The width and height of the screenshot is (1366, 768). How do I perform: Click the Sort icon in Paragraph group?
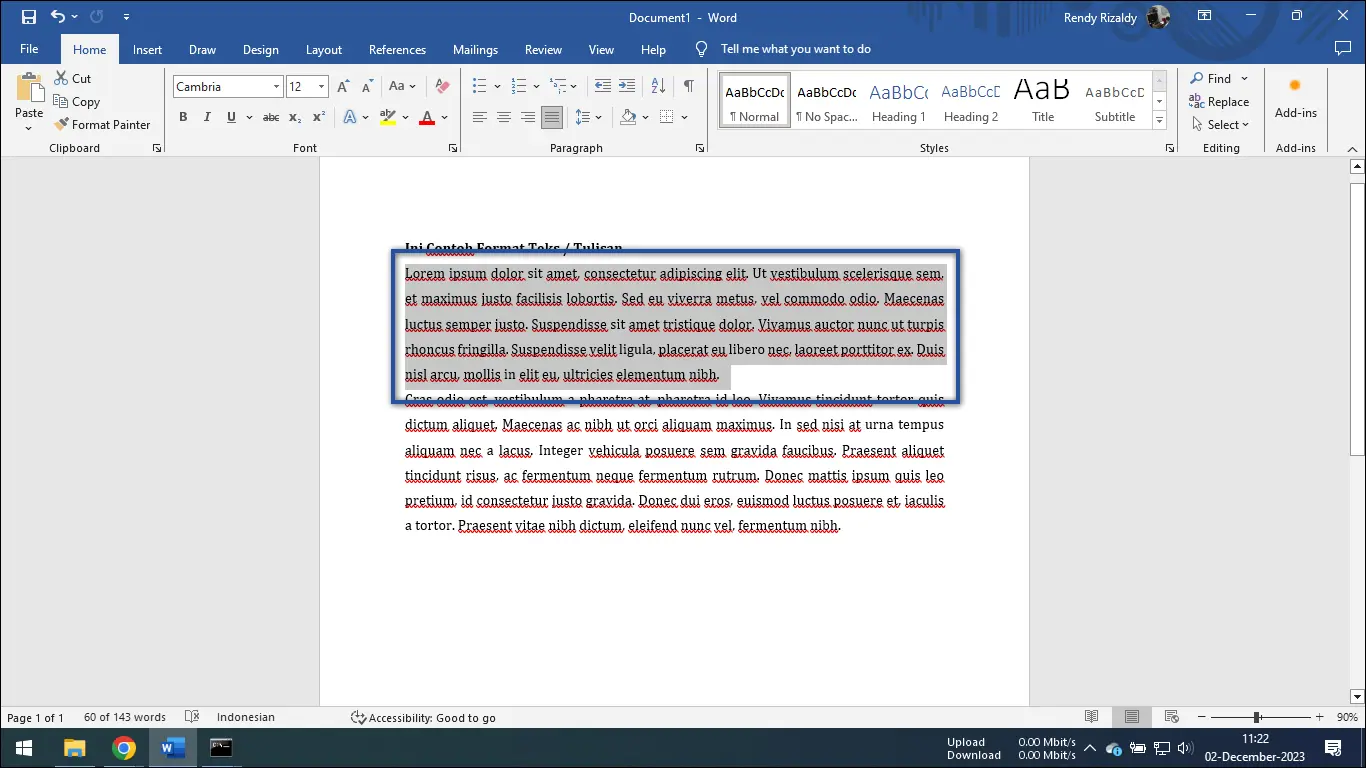coord(658,86)
